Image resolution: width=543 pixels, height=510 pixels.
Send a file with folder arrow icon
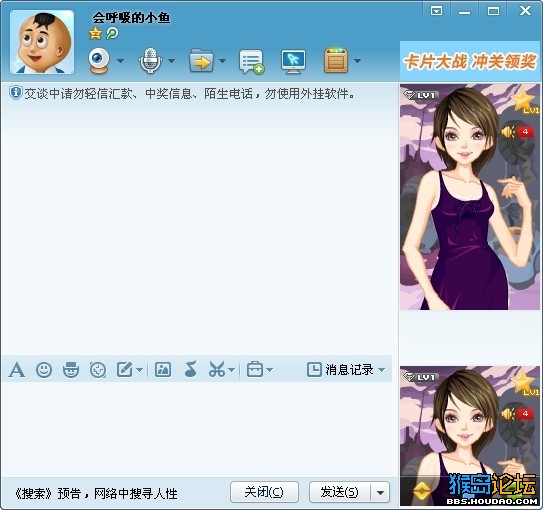[201, 61]
